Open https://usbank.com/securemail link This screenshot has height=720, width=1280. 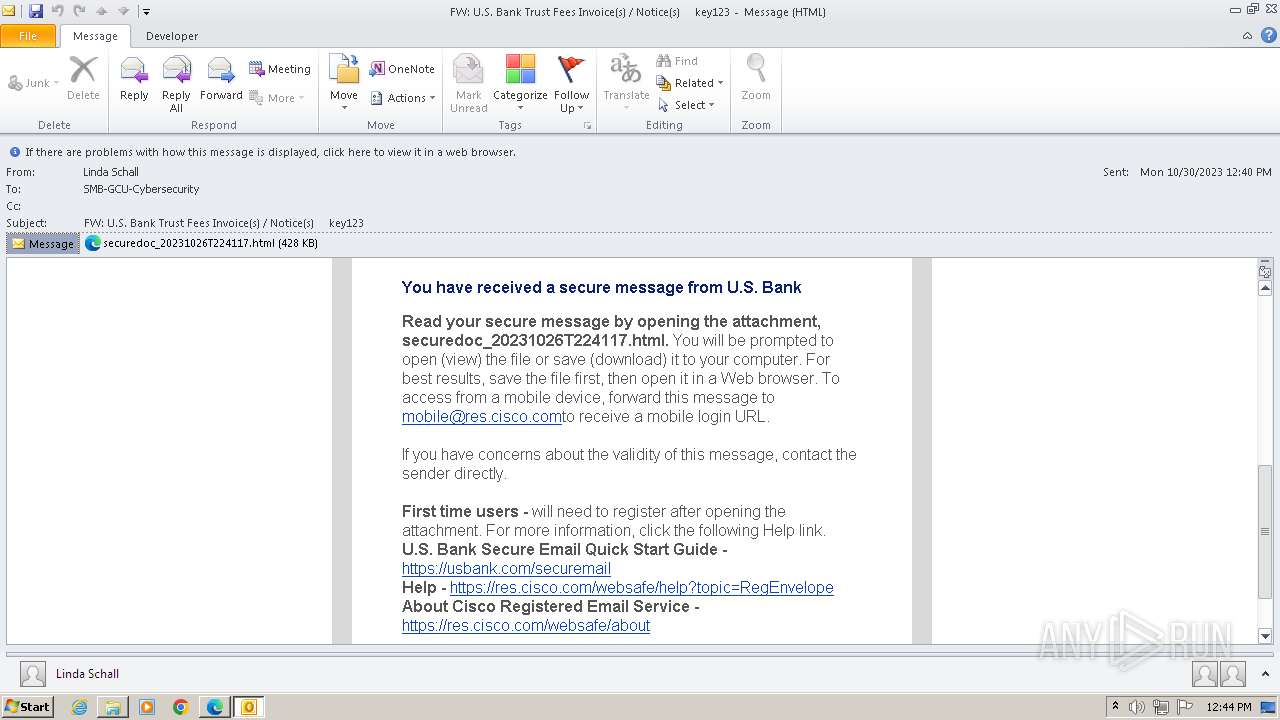pos(506,569)
